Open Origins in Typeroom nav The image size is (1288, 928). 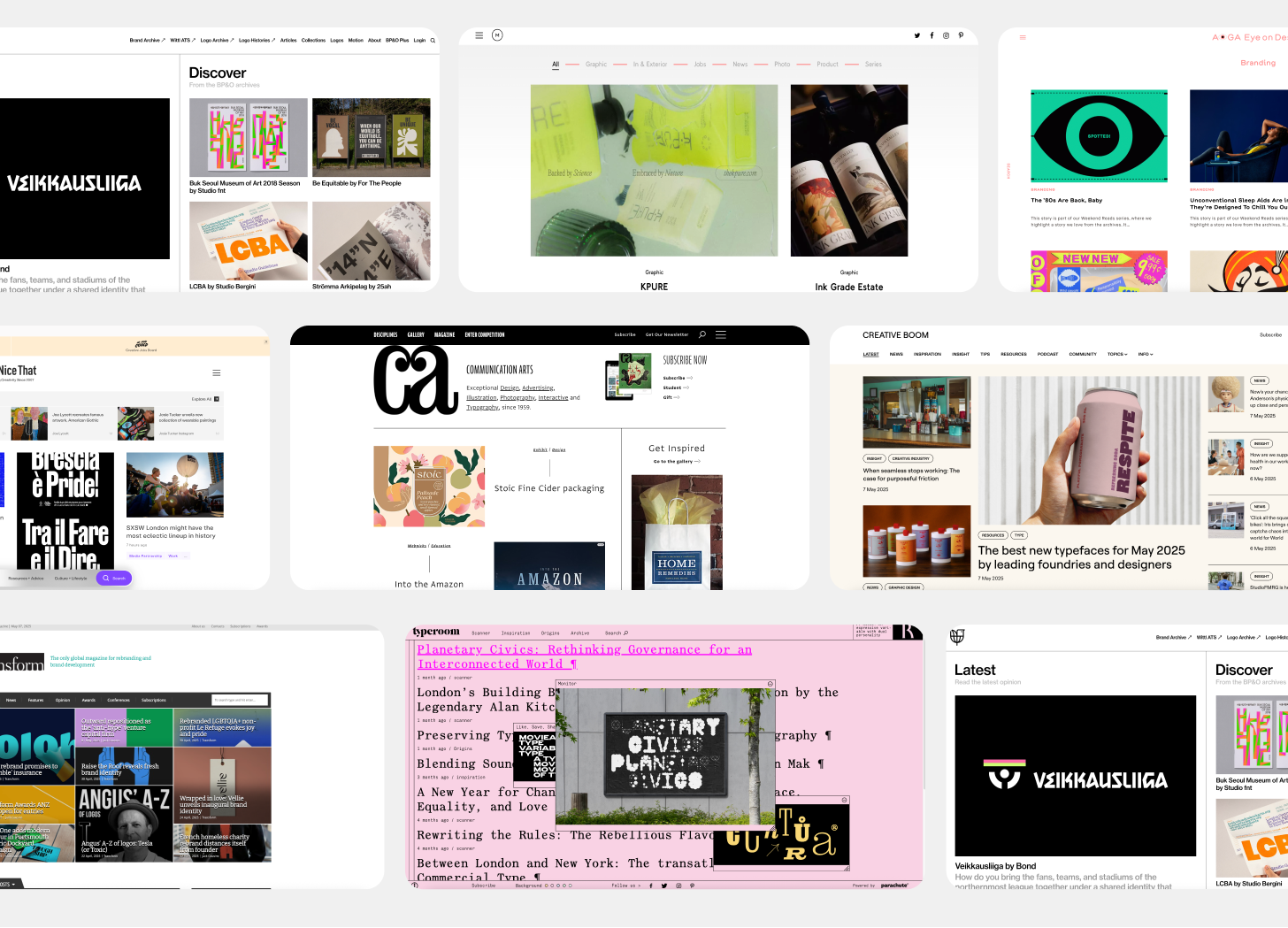[550, 633]
